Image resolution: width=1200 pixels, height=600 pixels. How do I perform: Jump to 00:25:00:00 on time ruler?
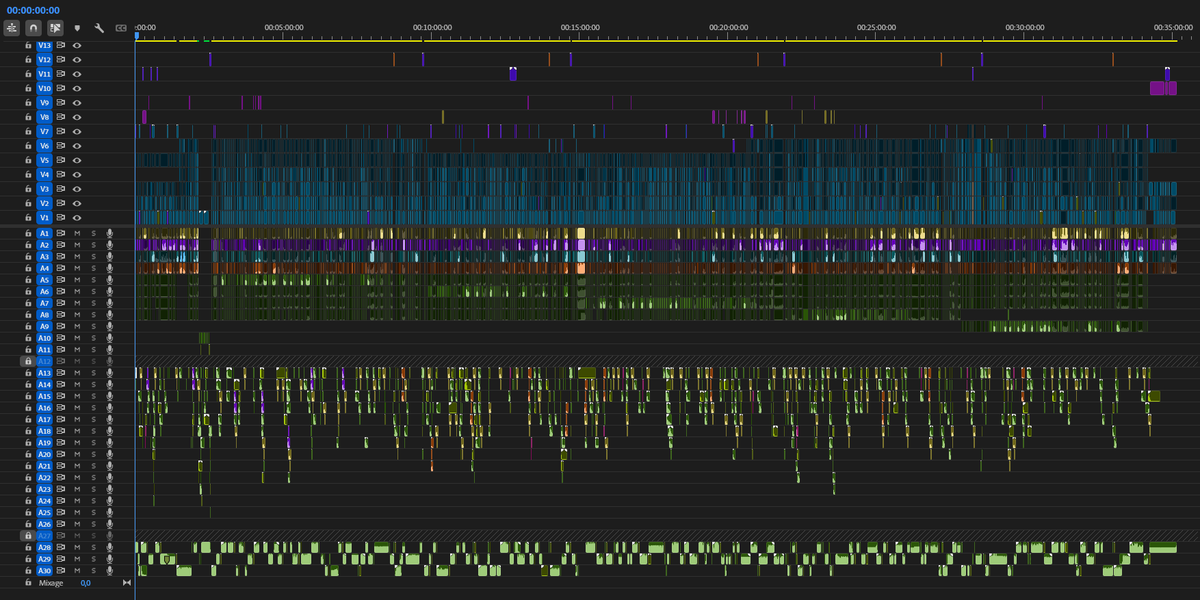tap(877, 28)
